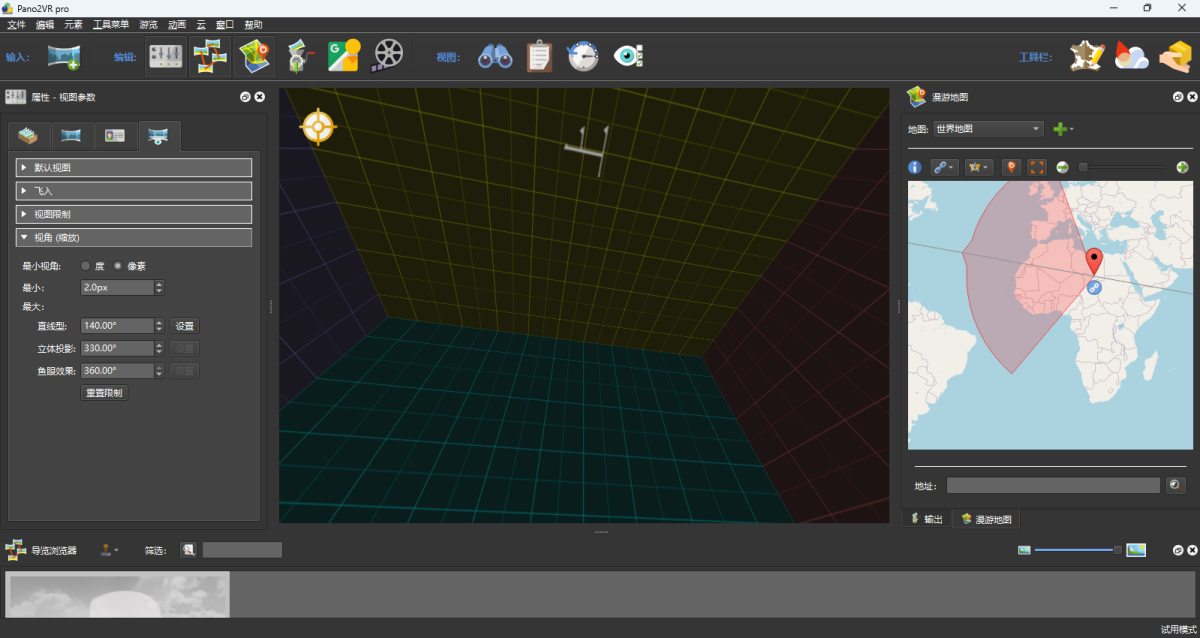
Task: Open the tour map editor icon
Action: [253, 56]
